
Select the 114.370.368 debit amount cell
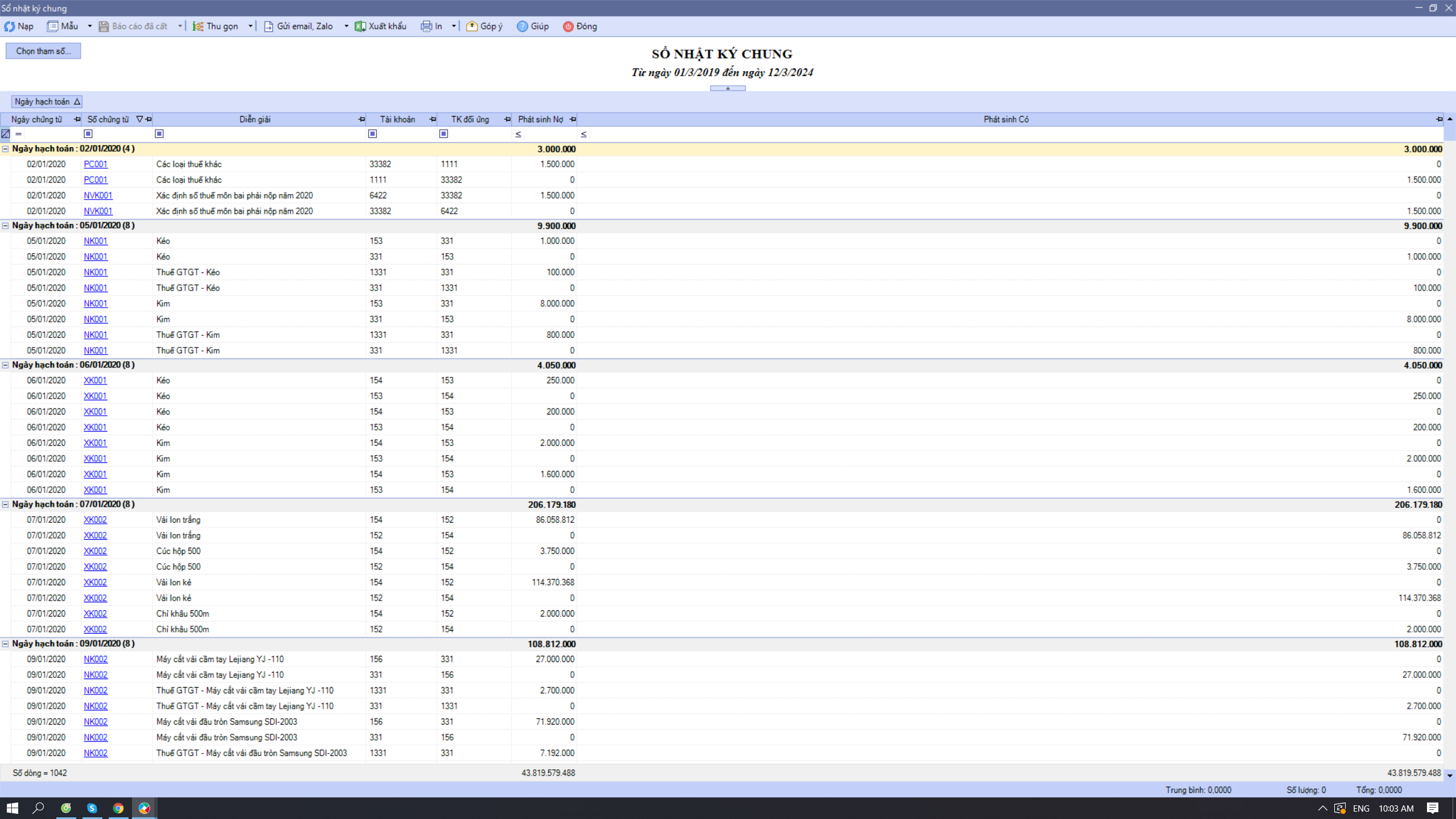[x=544, y=582]
